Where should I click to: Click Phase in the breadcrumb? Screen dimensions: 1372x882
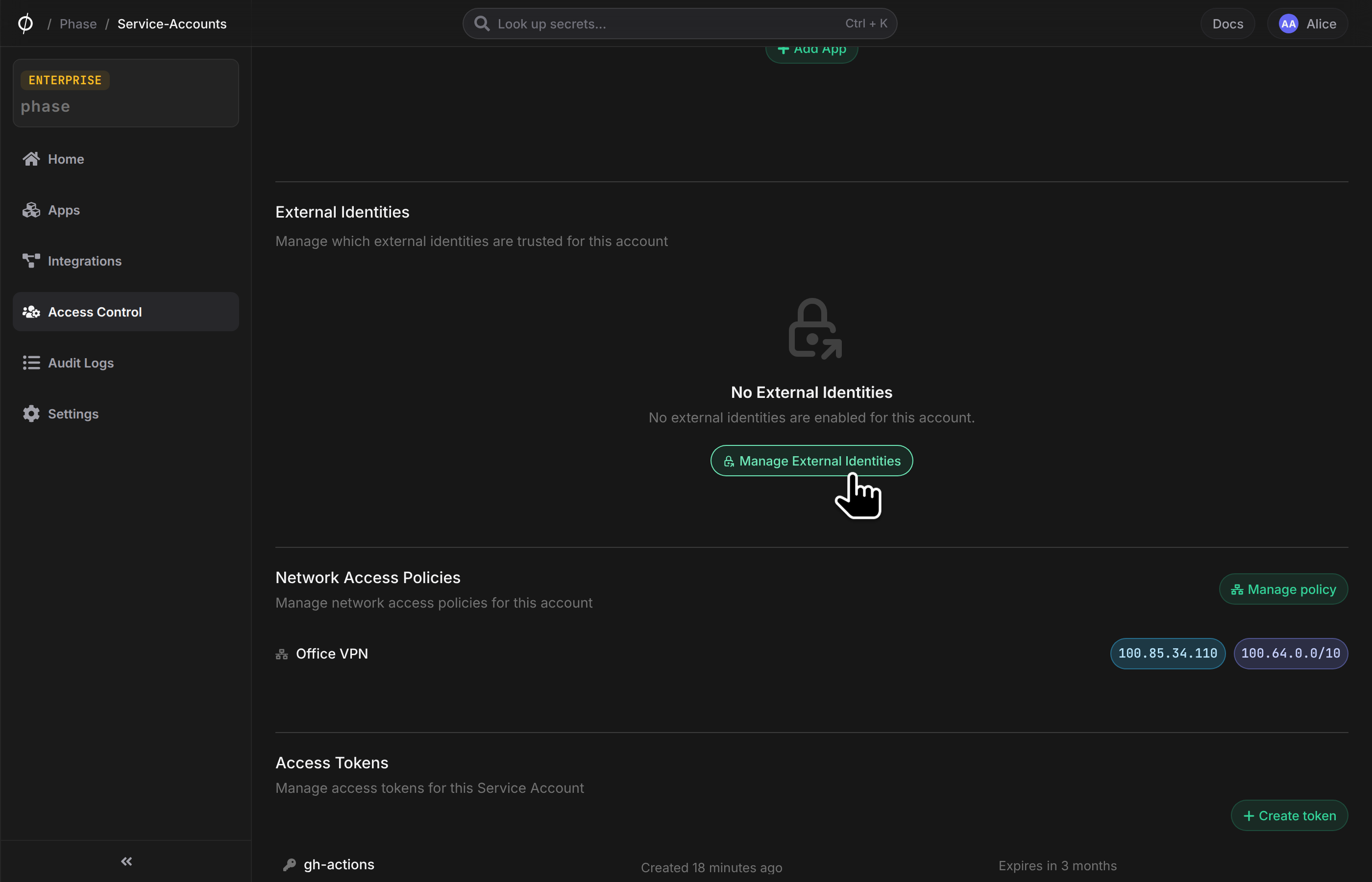(x=78, y=24)
